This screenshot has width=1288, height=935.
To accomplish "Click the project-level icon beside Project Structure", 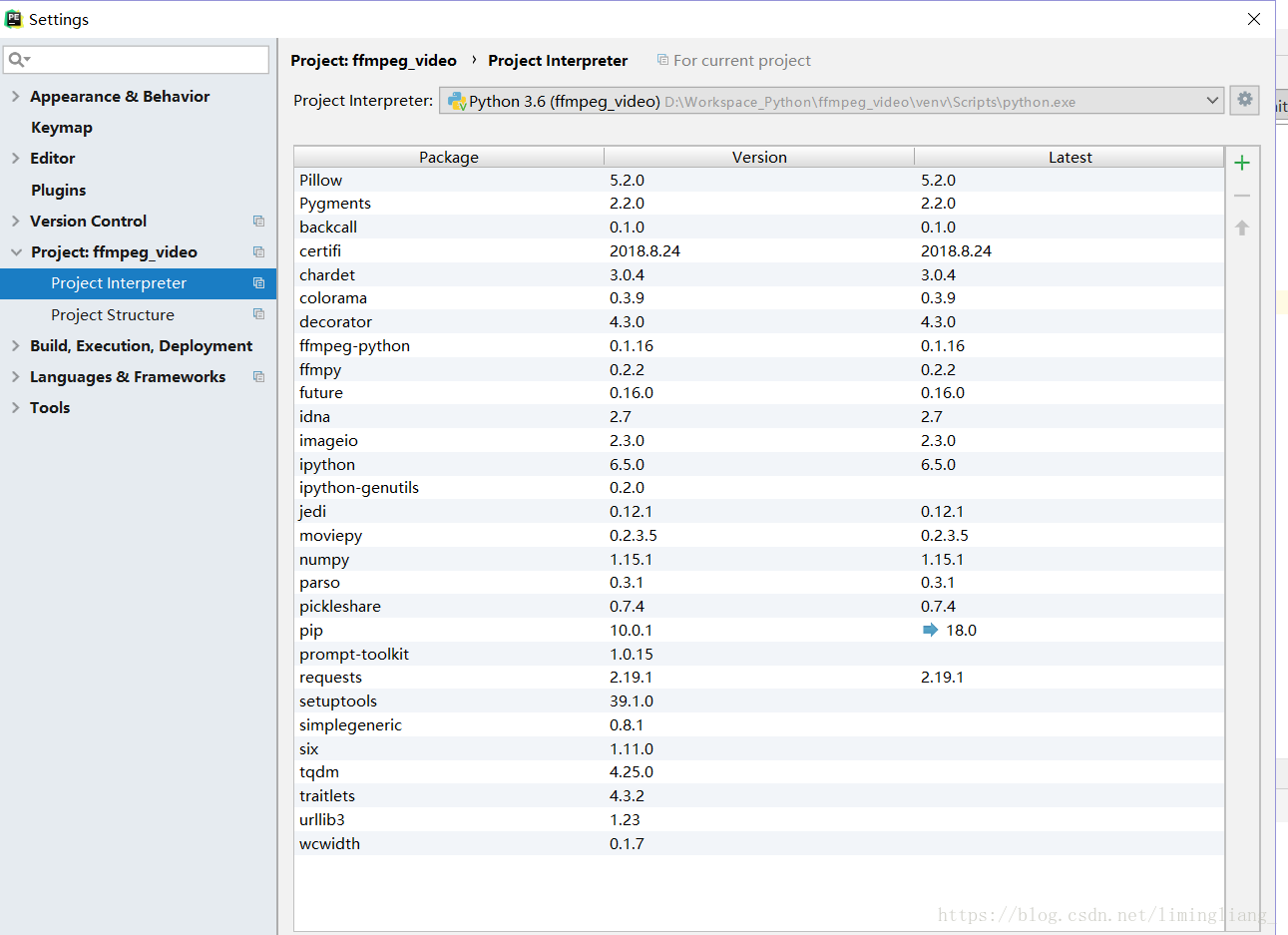I will [x=258, y=314].
